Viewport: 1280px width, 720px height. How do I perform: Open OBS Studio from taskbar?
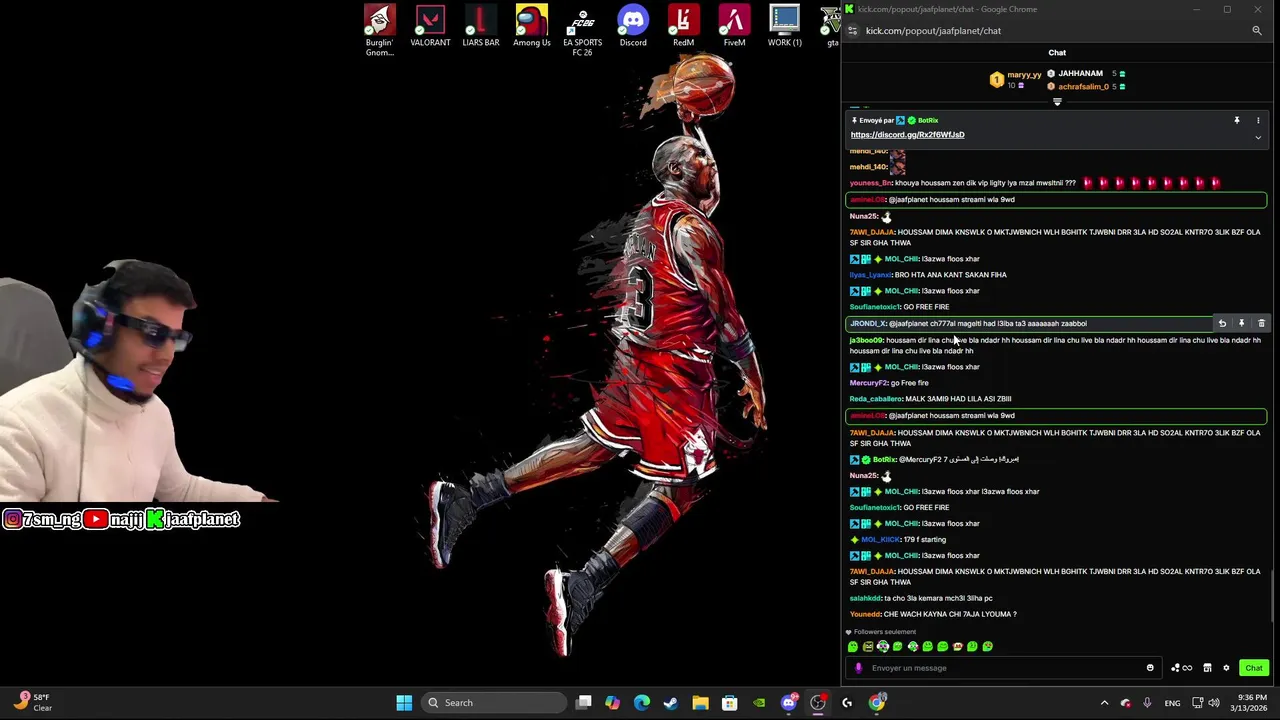818,703
